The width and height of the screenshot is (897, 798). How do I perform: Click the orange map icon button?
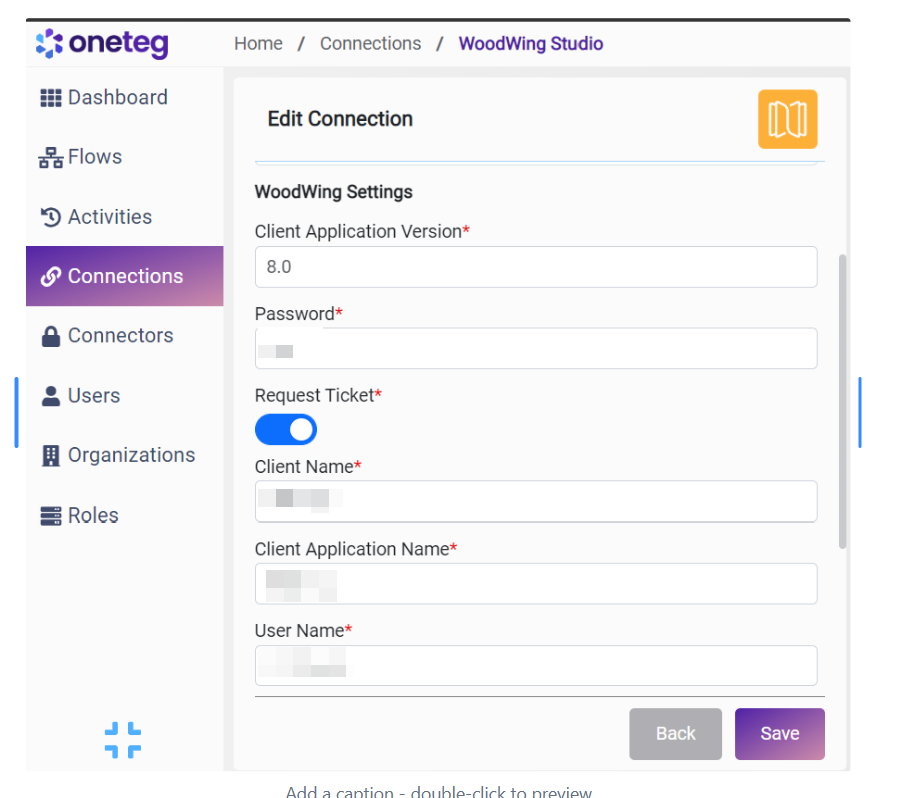click(787, 119)
